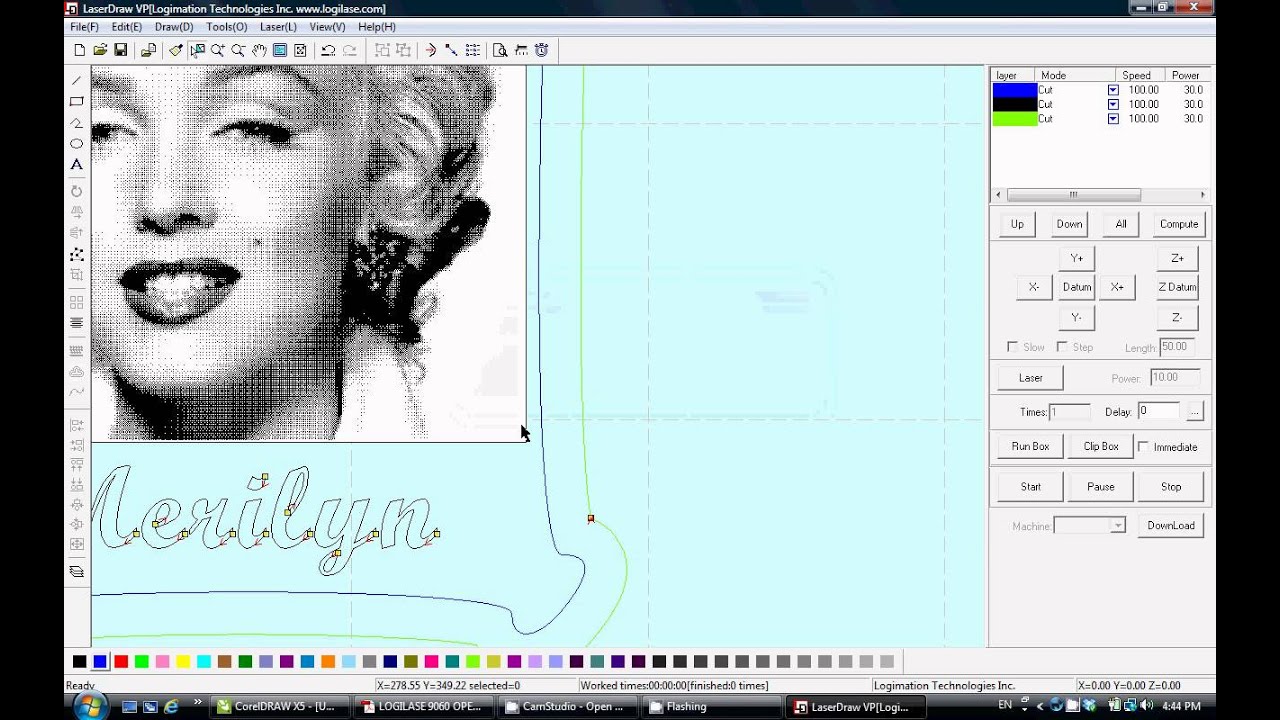The width and height of the screenshot is (1280, 720).
Task: Click the Clip Box button
Action: [1101, 447]
